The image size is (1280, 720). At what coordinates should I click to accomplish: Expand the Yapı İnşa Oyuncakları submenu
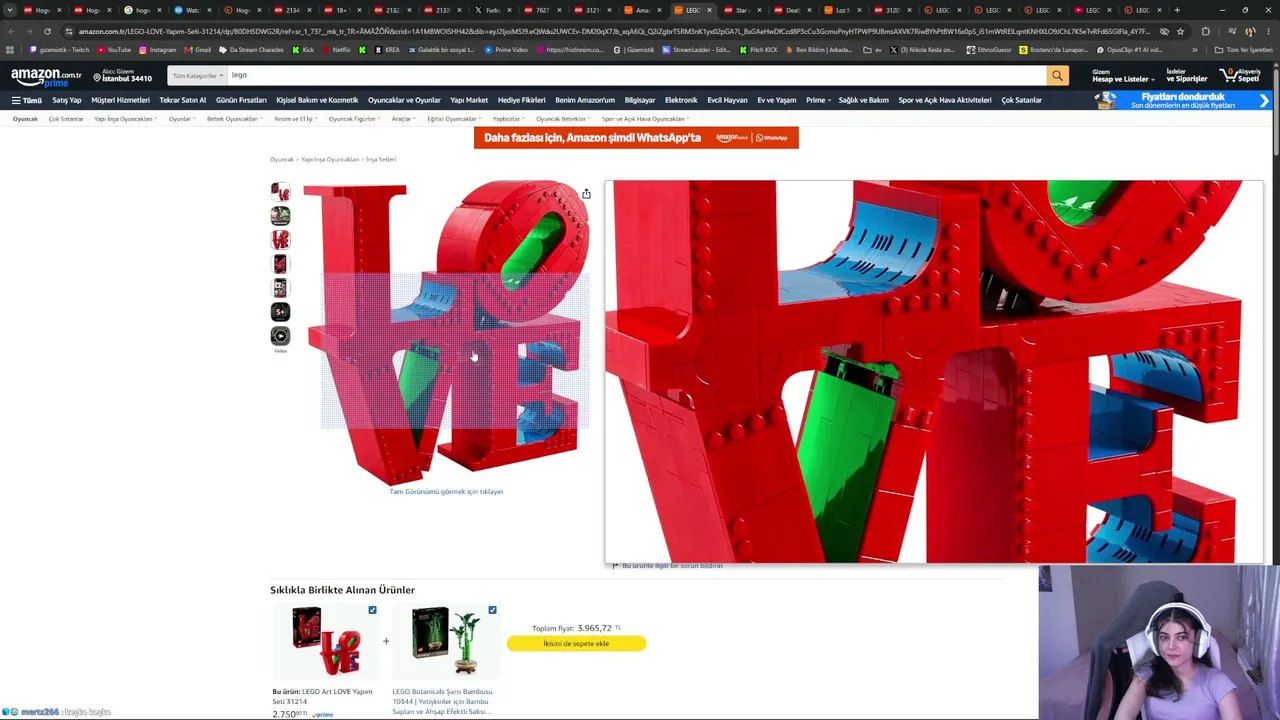(125, 119)
